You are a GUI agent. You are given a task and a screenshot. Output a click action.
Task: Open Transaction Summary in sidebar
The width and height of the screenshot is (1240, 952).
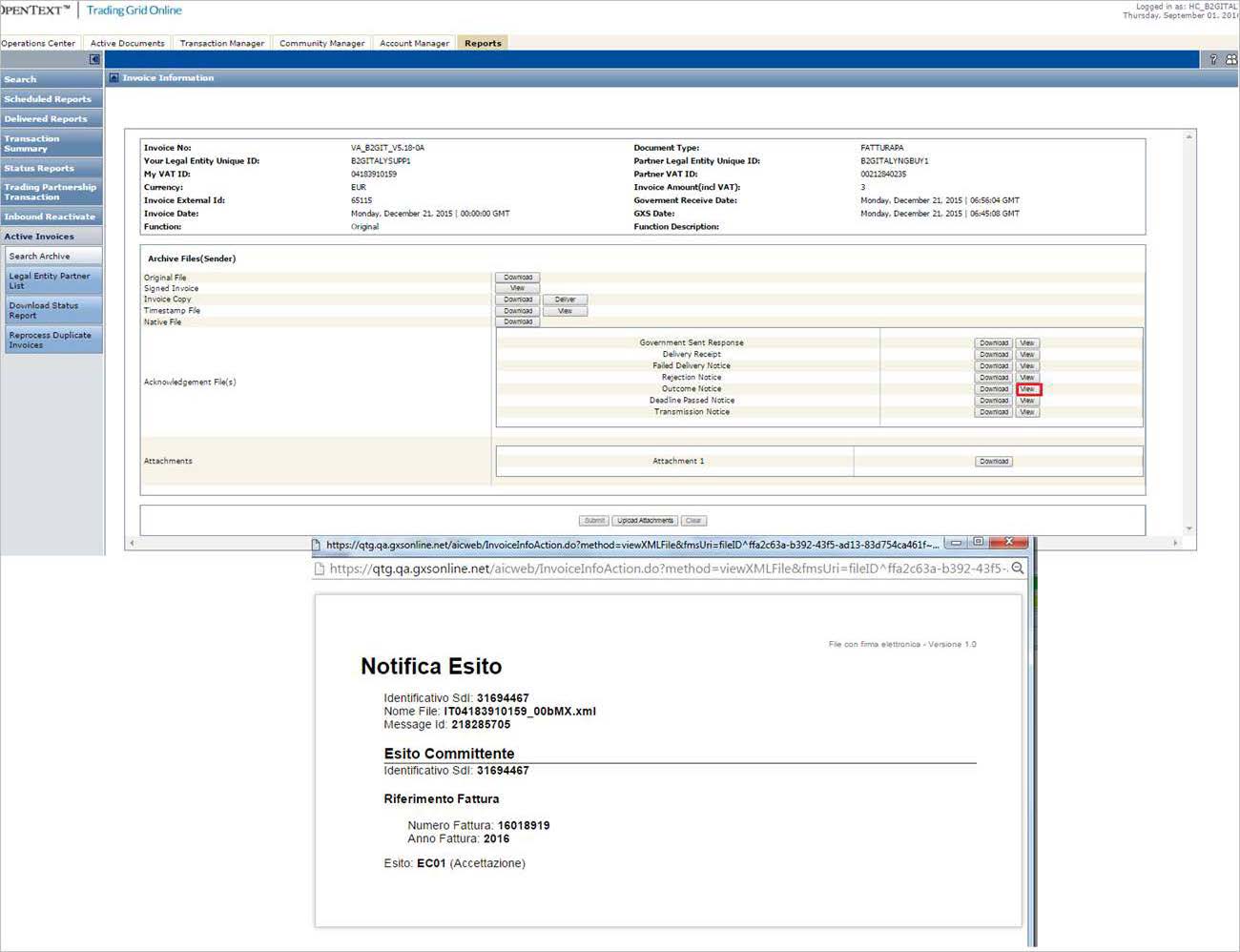(52, 143)
